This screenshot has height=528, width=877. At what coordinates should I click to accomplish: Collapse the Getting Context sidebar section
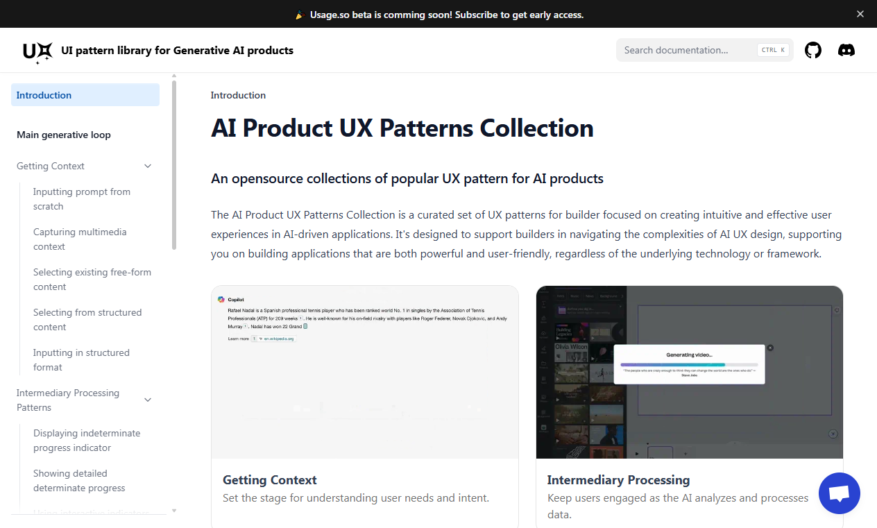click(148, 166)
